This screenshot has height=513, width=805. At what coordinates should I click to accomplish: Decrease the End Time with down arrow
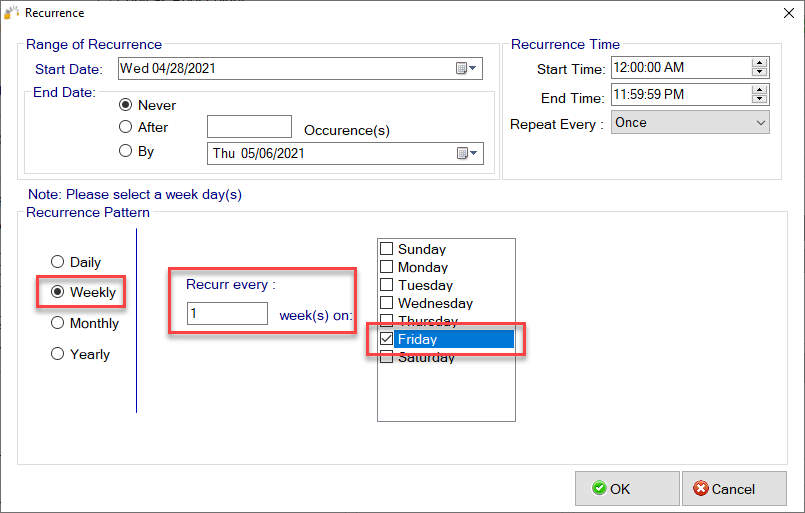coord(759,99)
